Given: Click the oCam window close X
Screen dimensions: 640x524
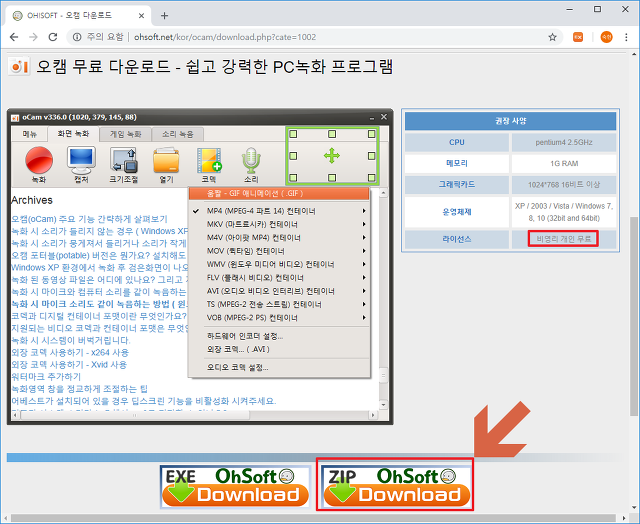Looking at the screenshot, I should click(x=384, y=117).
